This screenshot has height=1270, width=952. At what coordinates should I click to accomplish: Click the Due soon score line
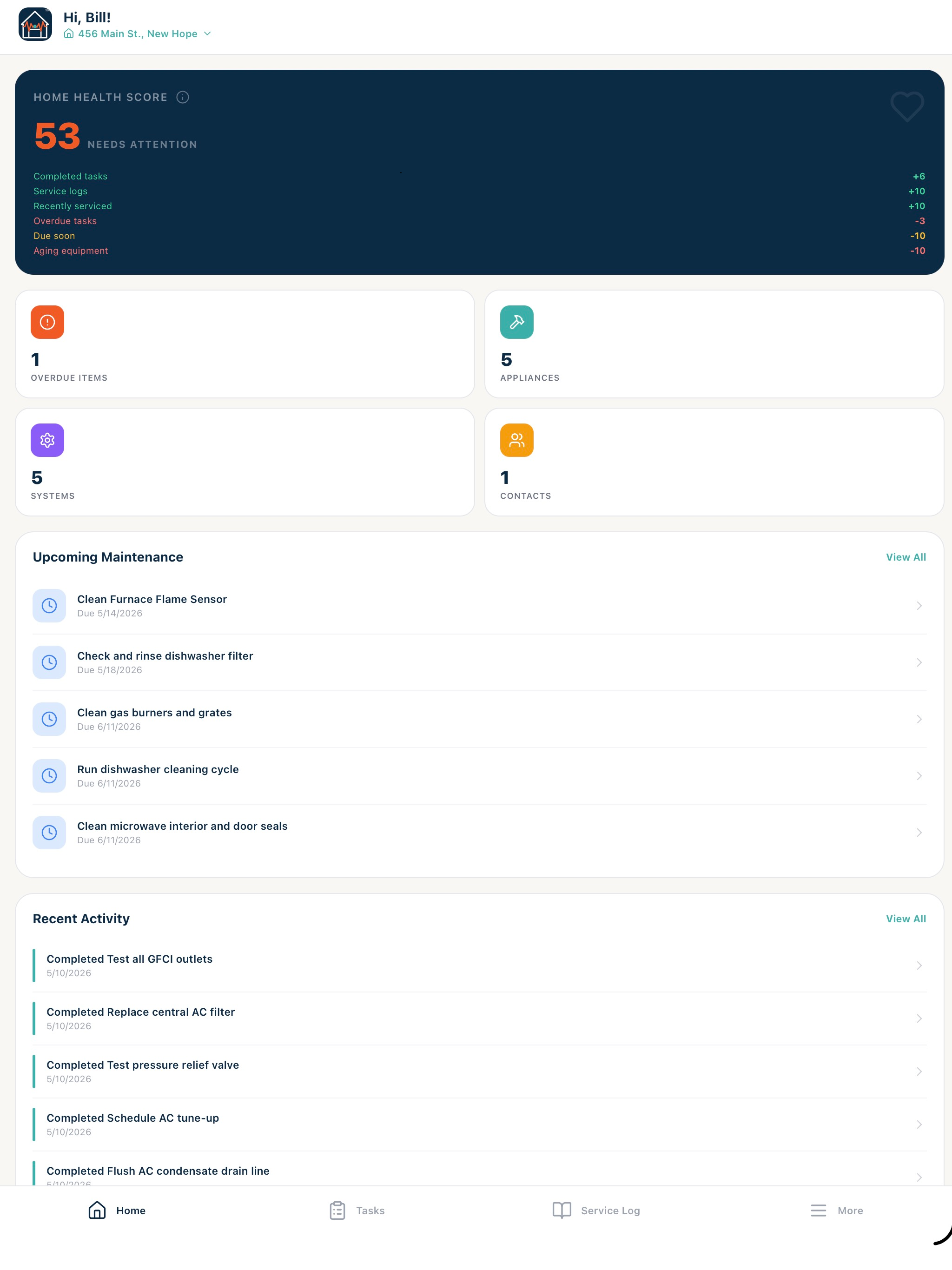coord(479,236)
